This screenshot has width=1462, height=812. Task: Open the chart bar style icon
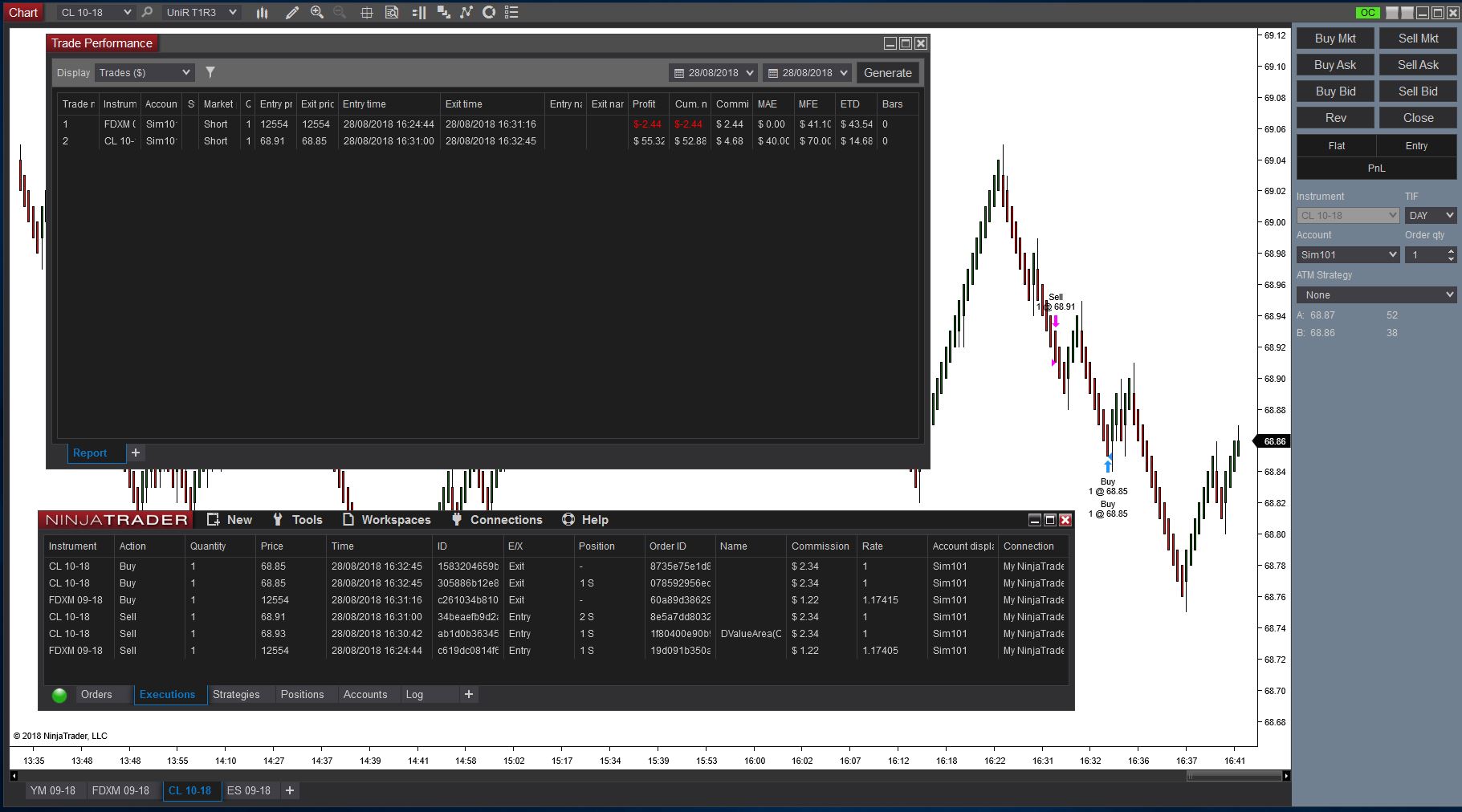(262, 13)
